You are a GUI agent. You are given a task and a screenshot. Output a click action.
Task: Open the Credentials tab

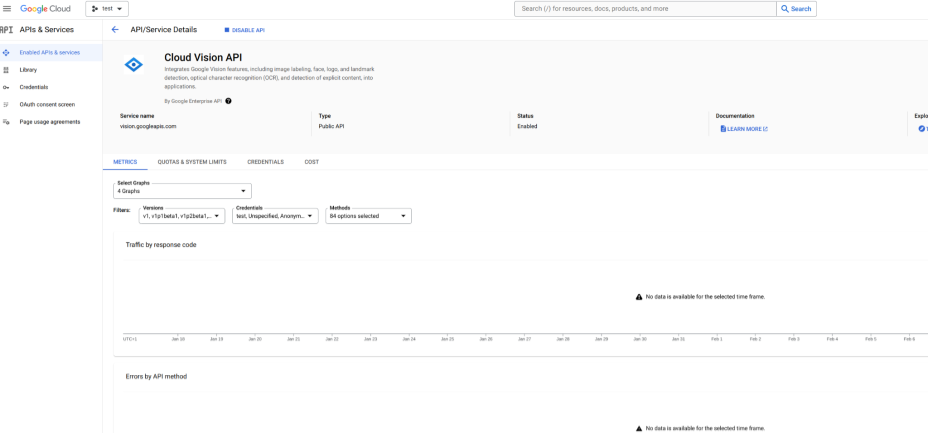[x=265, y=161]
